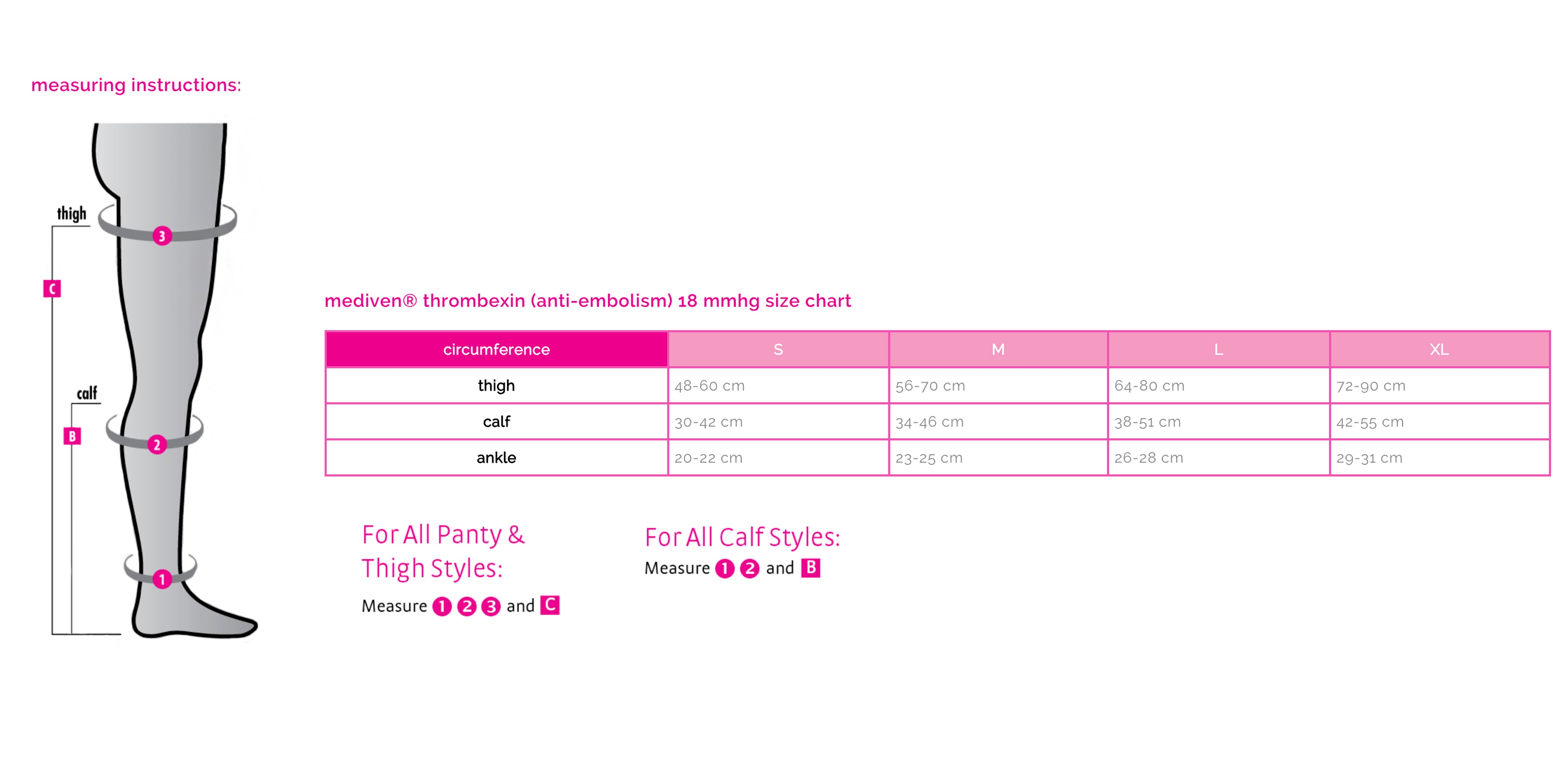Click circle 3 in the Panty & Thigh measure line
The width and height of the screenshot is (1568, 770).
coord(491,606)
